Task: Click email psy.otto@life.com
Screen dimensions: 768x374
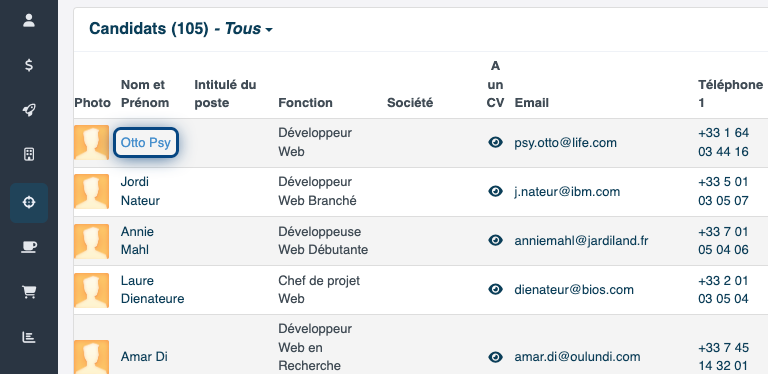Action: tap(566, 143)
